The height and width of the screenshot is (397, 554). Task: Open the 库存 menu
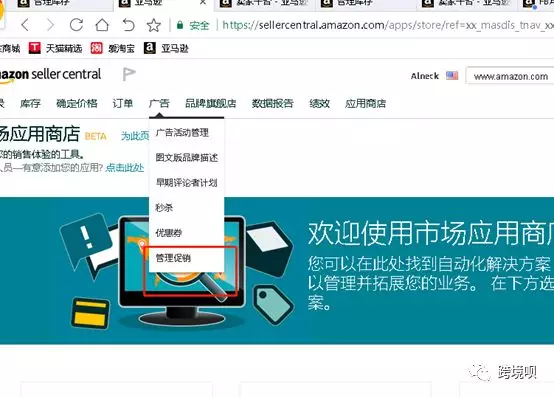point(30,103)
